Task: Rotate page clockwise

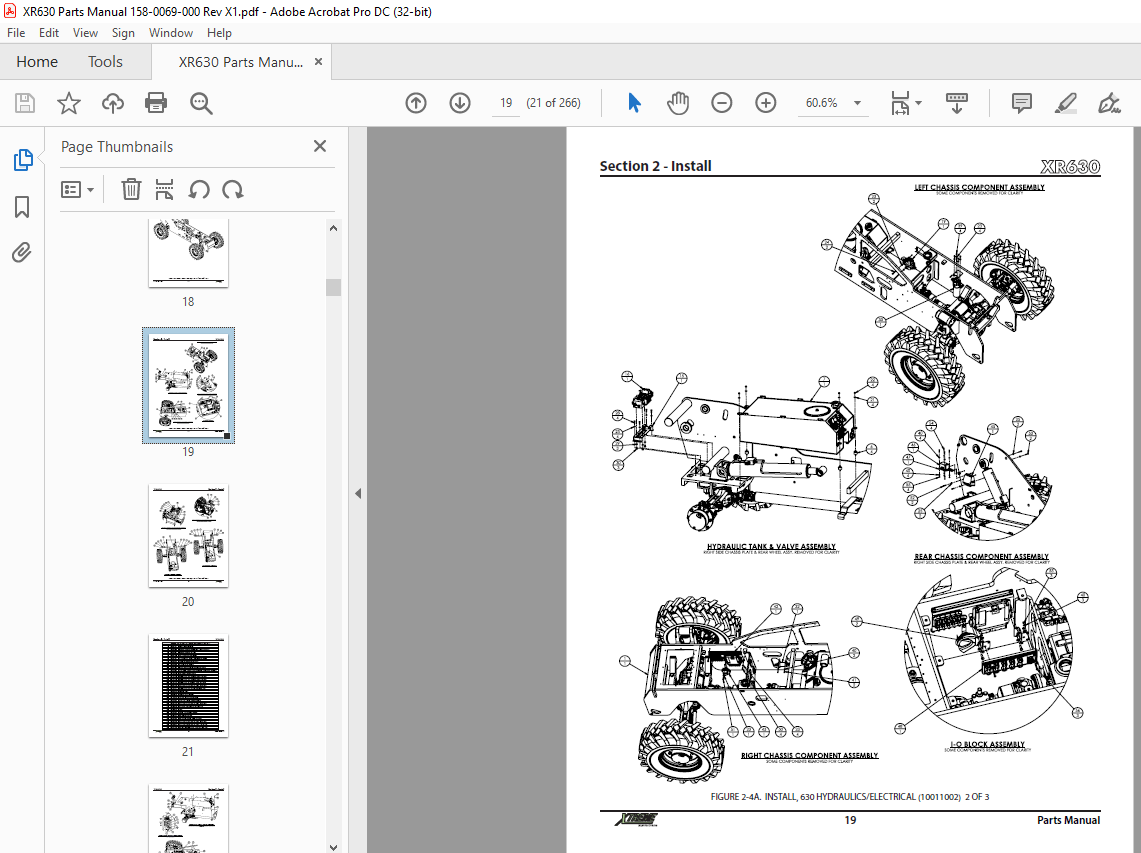Action: [233, 190]
